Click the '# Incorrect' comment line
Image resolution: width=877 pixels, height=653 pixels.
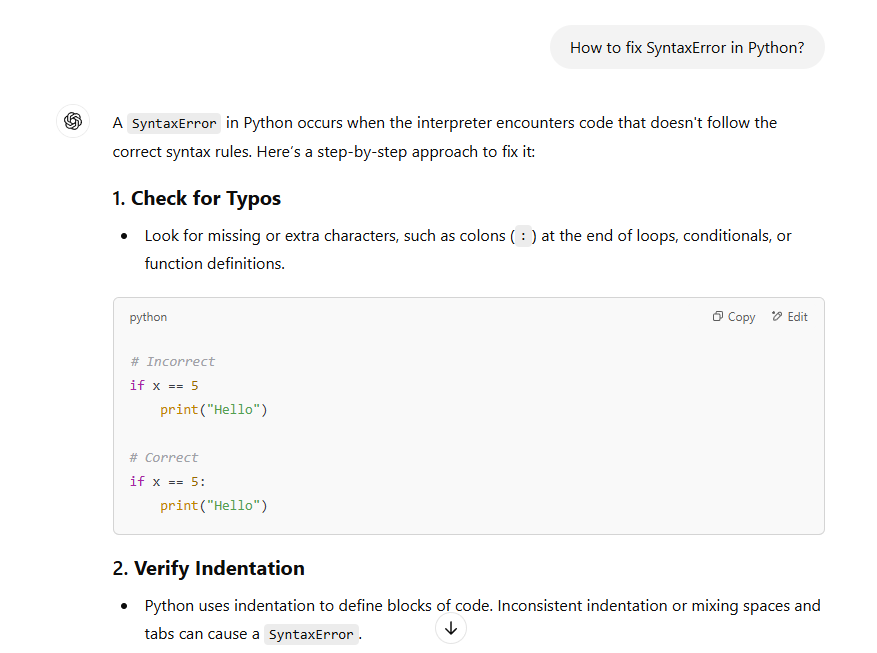(x=172, y=362)
